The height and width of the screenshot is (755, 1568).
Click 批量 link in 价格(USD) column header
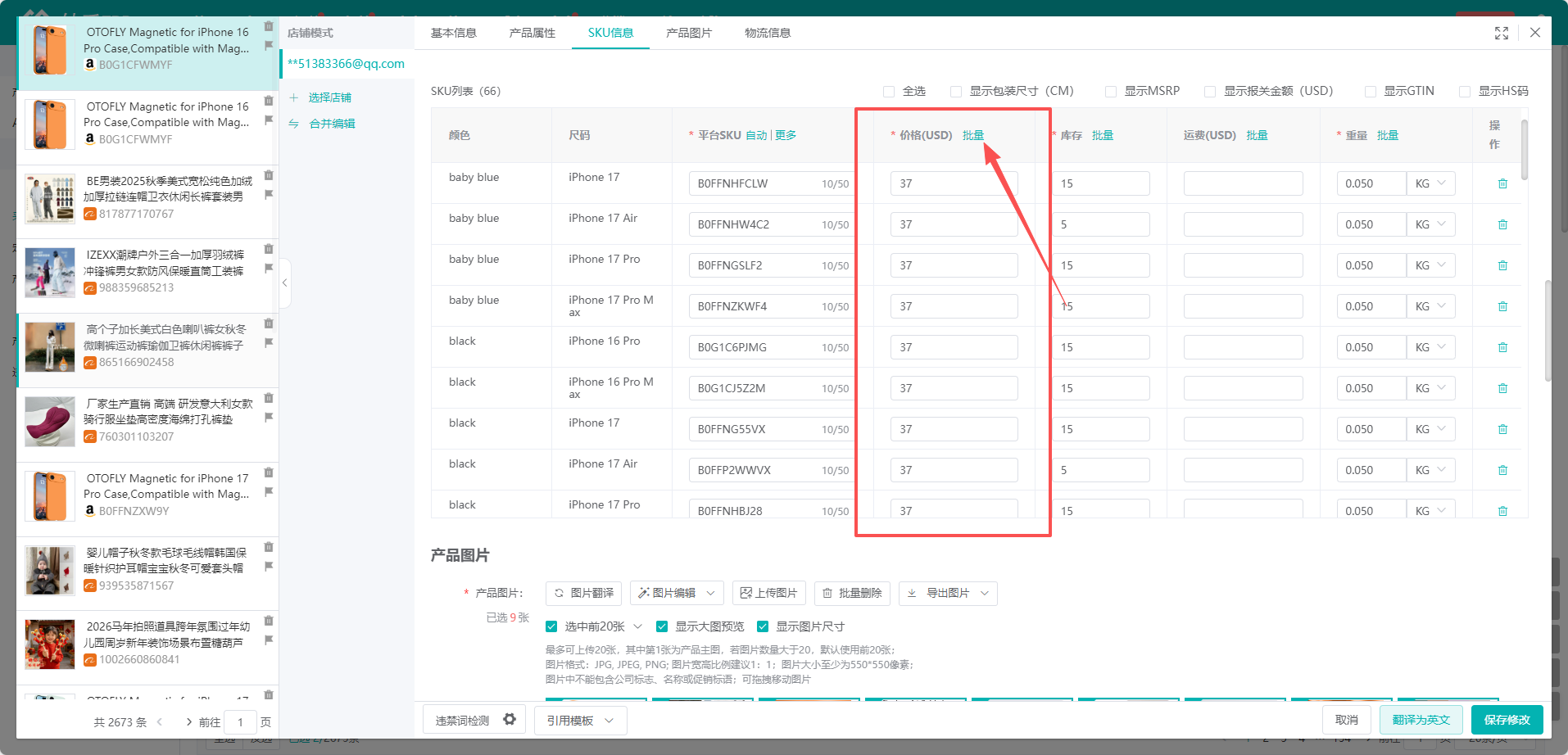coord(973,135)
